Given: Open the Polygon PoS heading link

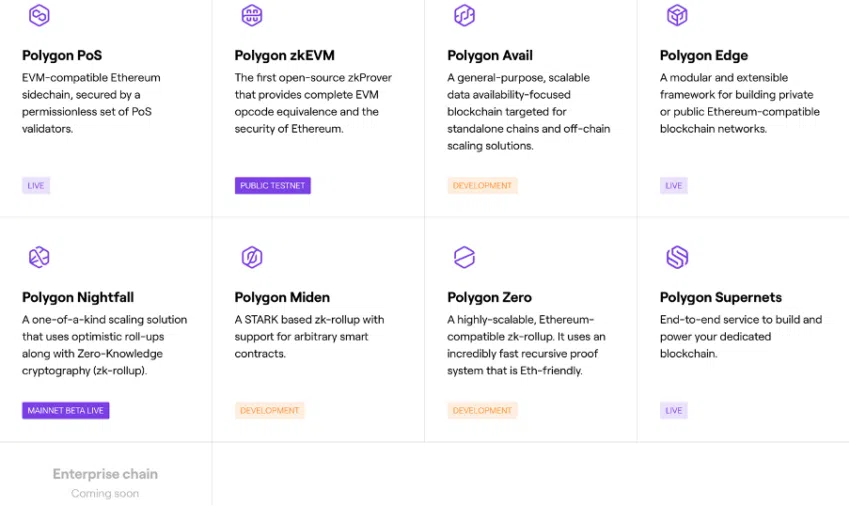Looking at the screenshot, I should pyautogui.click(x=62, y=55).
